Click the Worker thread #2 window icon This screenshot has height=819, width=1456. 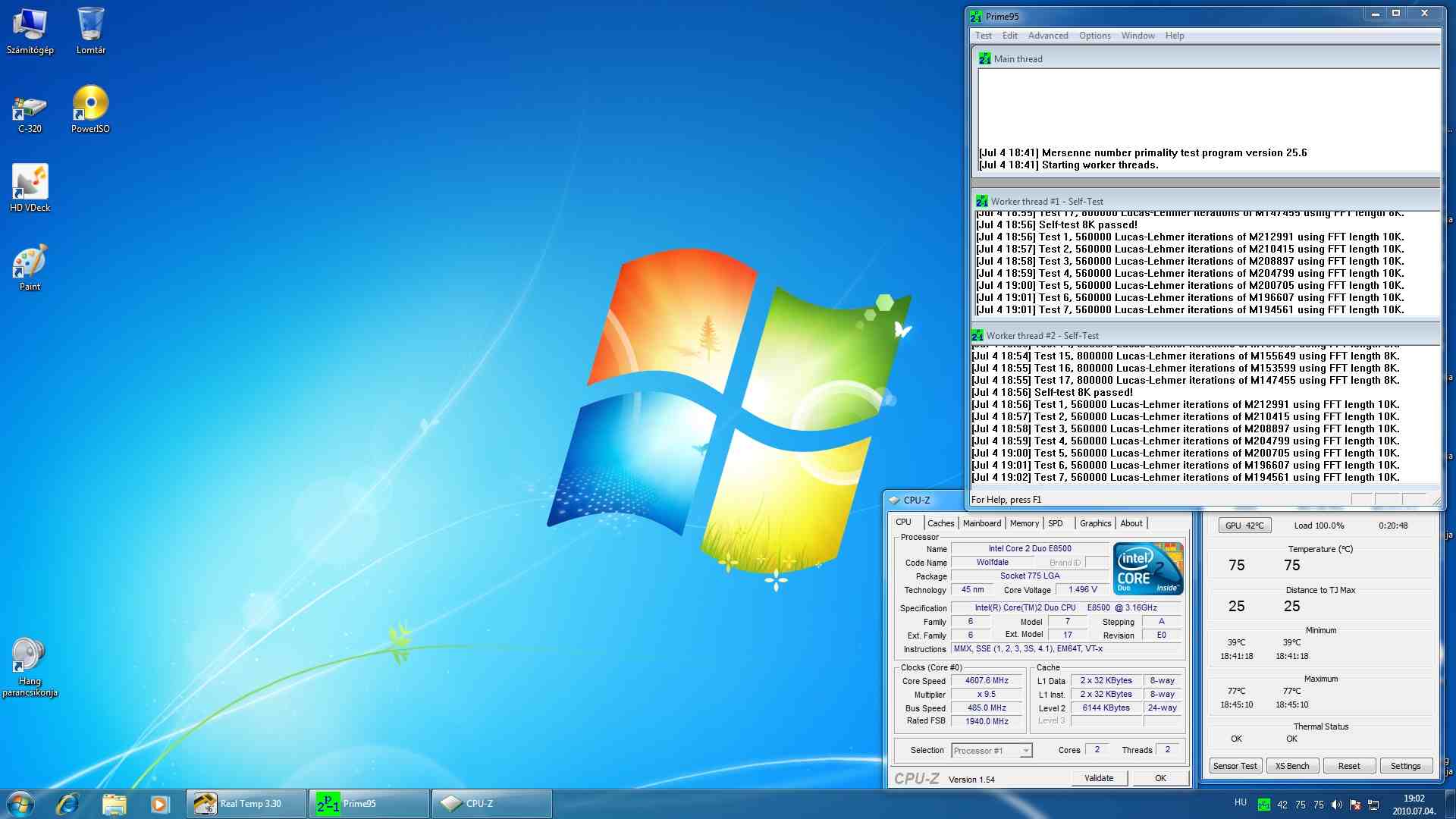click(x=977, y=335)
